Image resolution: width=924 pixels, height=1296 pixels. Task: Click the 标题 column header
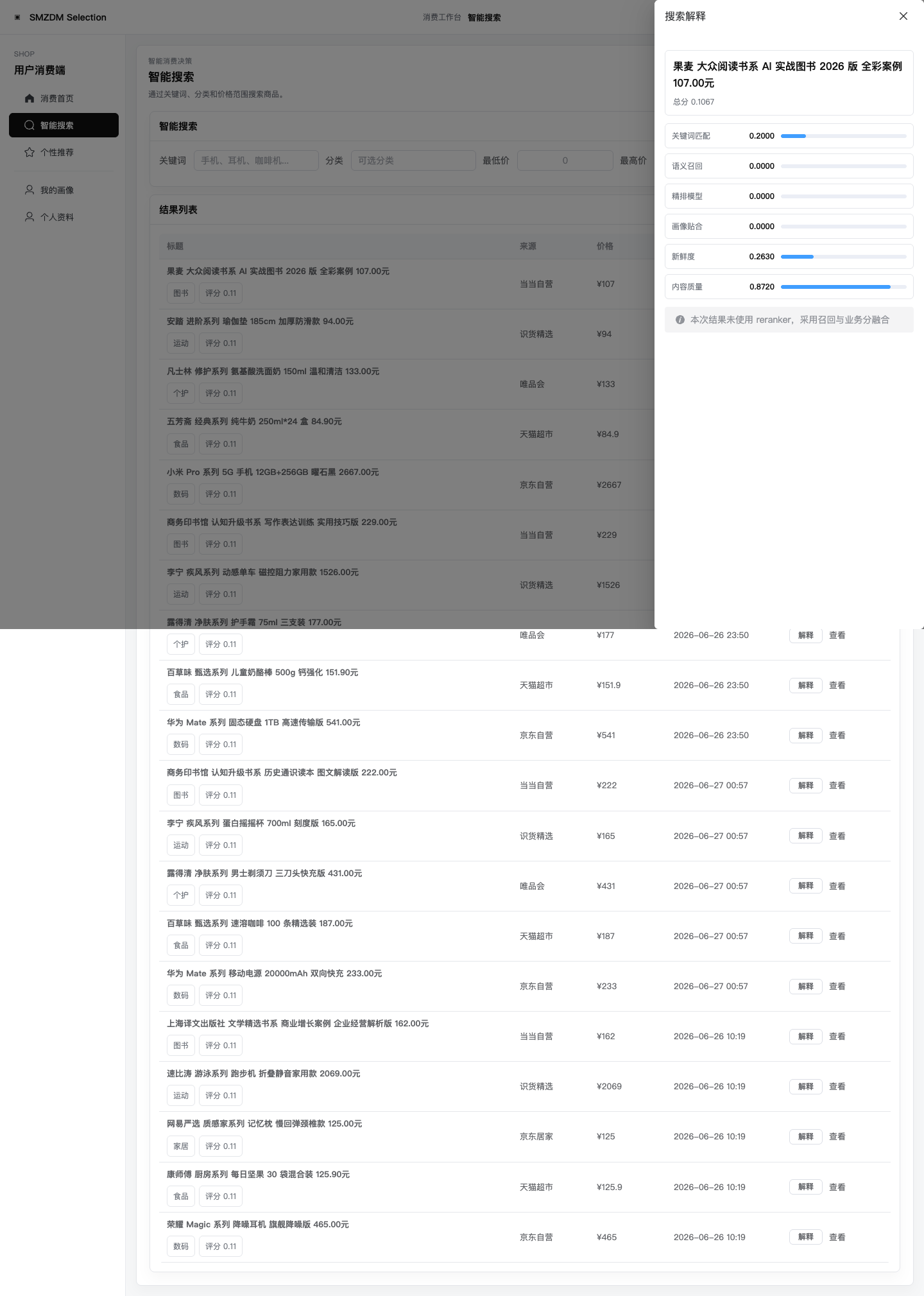coord(175,246)
